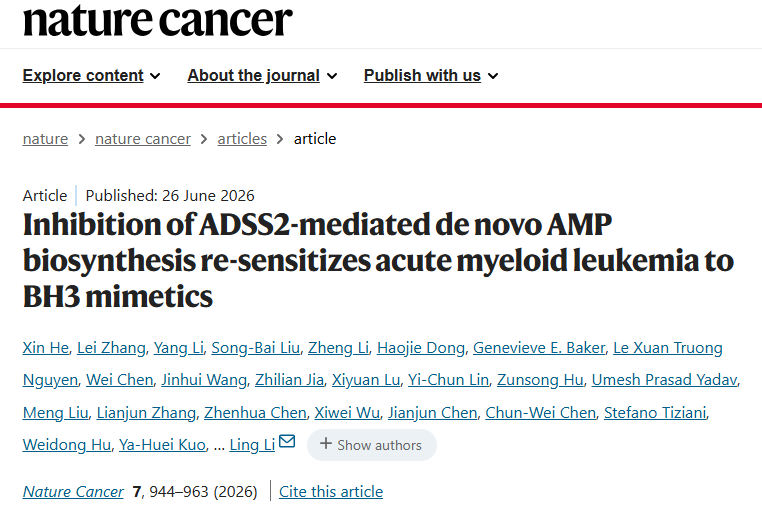Open author Xin He's profile
This screenshot has width=762, height=505.
pyautogui.click(x=46, y=348)
